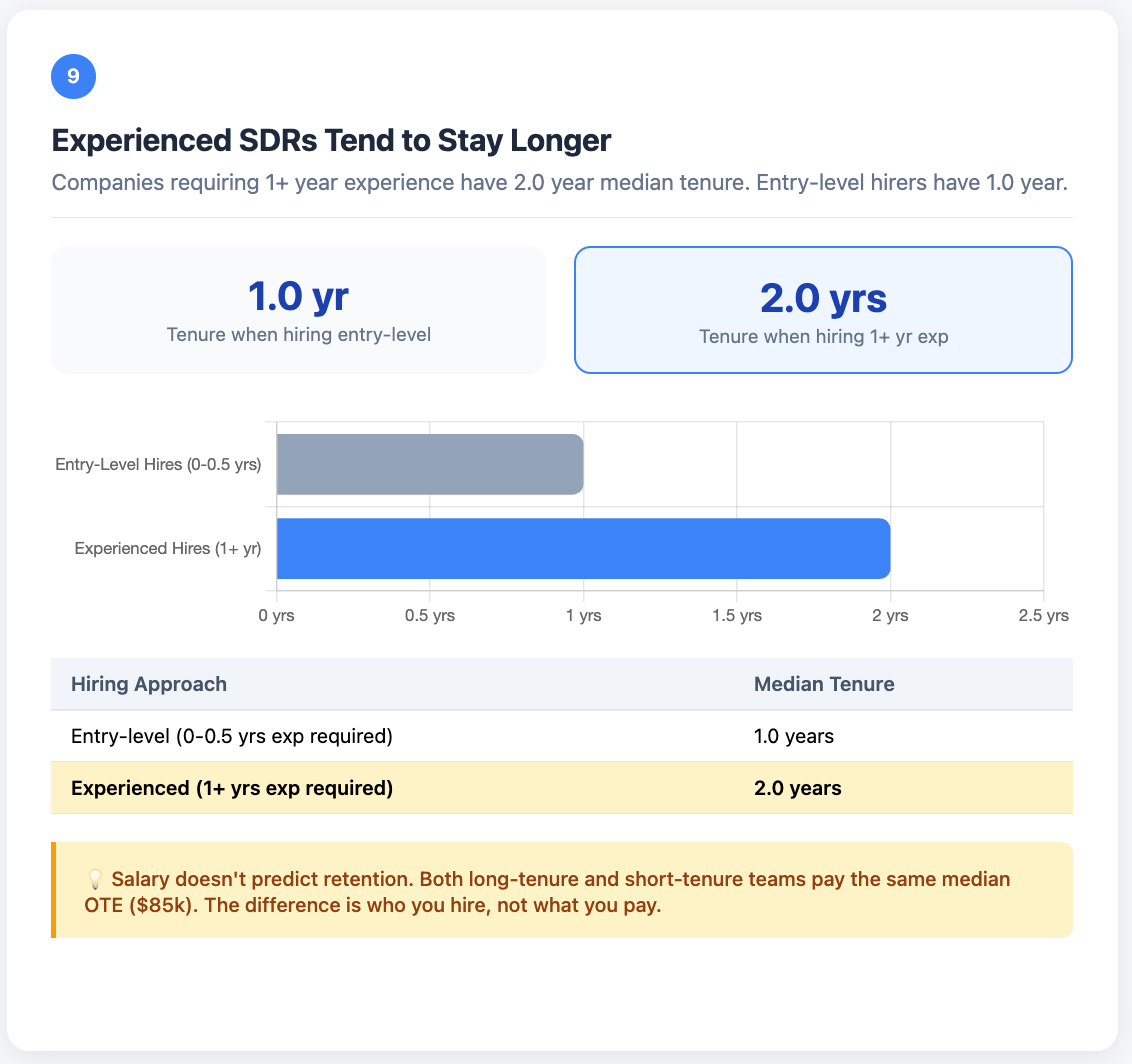Click the Hiring Approach column header
Viewport: 1132px width, 1064px height.
(x=149, y=684)
